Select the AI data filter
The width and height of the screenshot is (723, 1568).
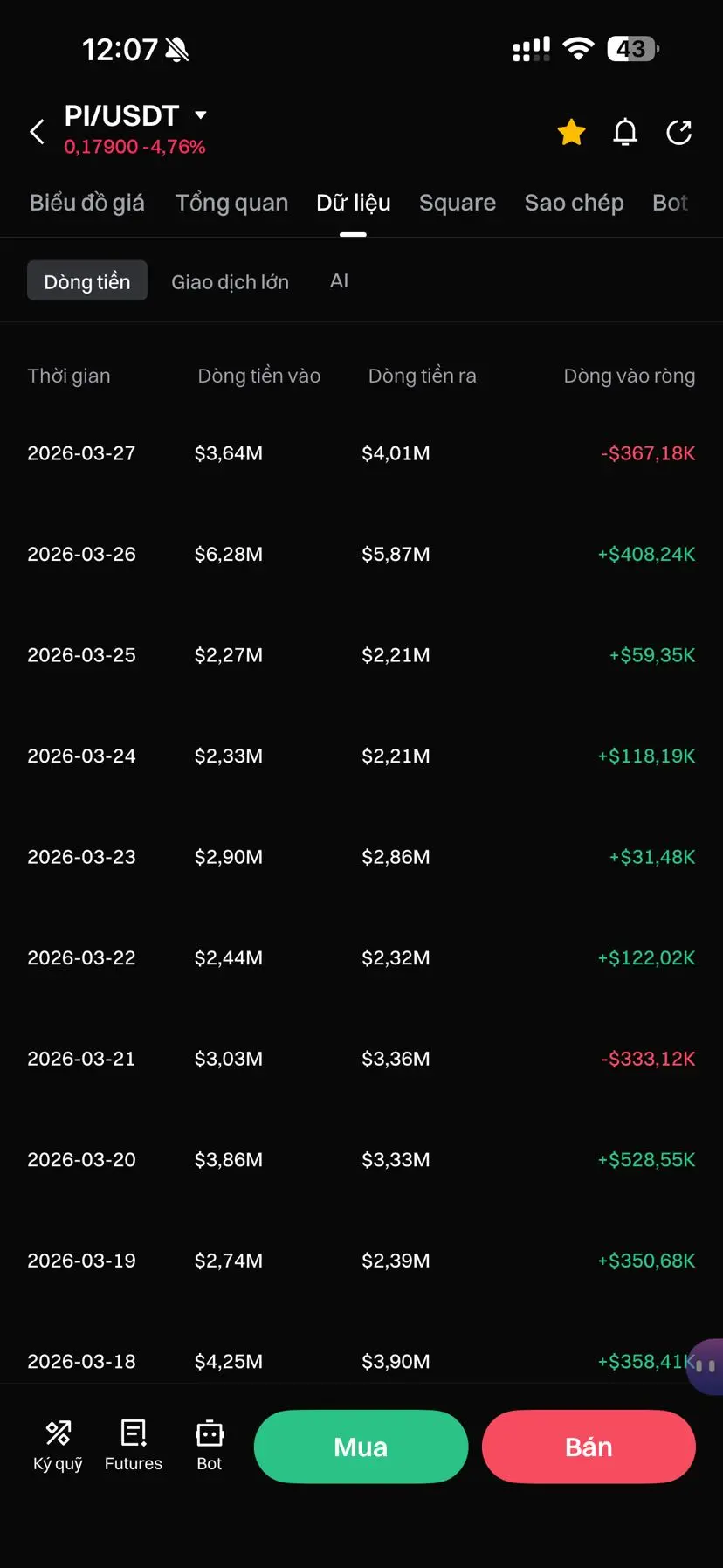click(339, 281)
